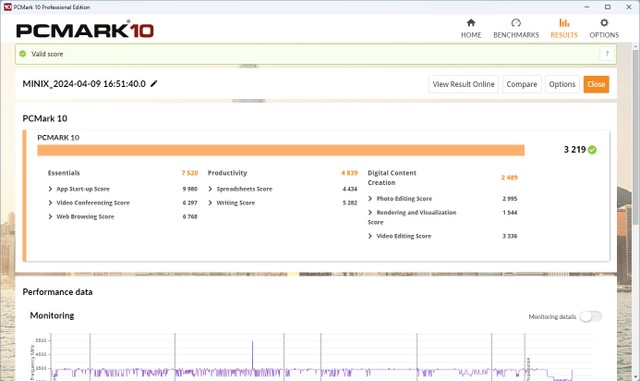Click the Web Browsing value 6 768
Screen dimensions: 640x381
pos(190,217)
